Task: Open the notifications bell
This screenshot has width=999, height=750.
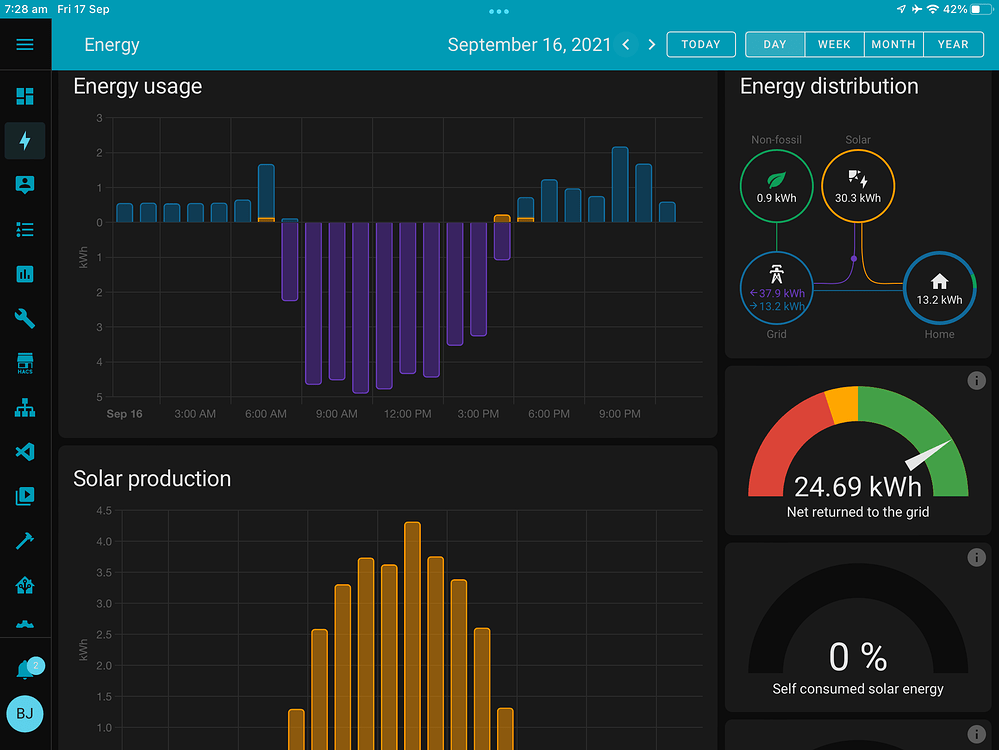Action: click(26, 670)
